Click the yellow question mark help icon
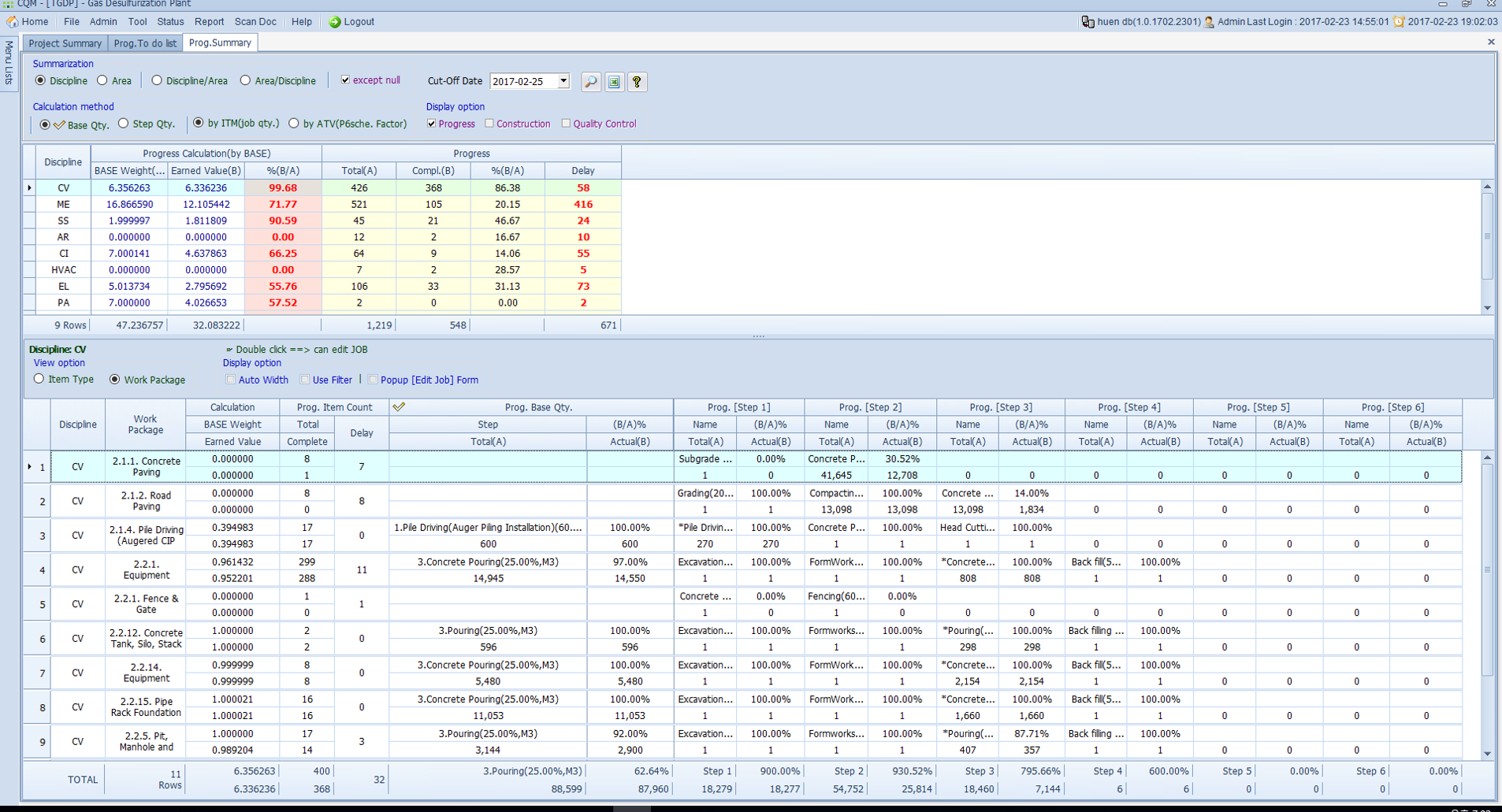1502x812 pixels. [x=637, y=82]
